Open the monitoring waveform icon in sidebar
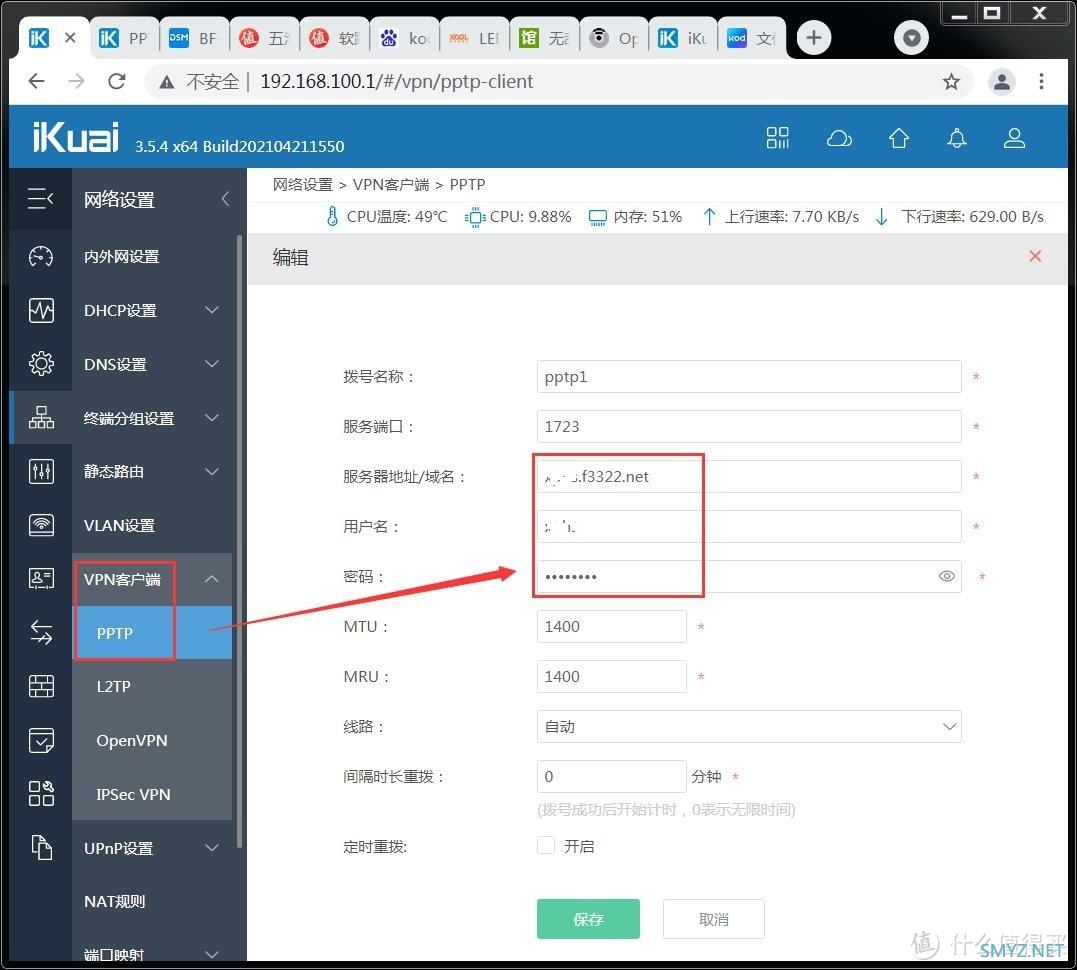Screen dimensions: 1077x970 41,310
